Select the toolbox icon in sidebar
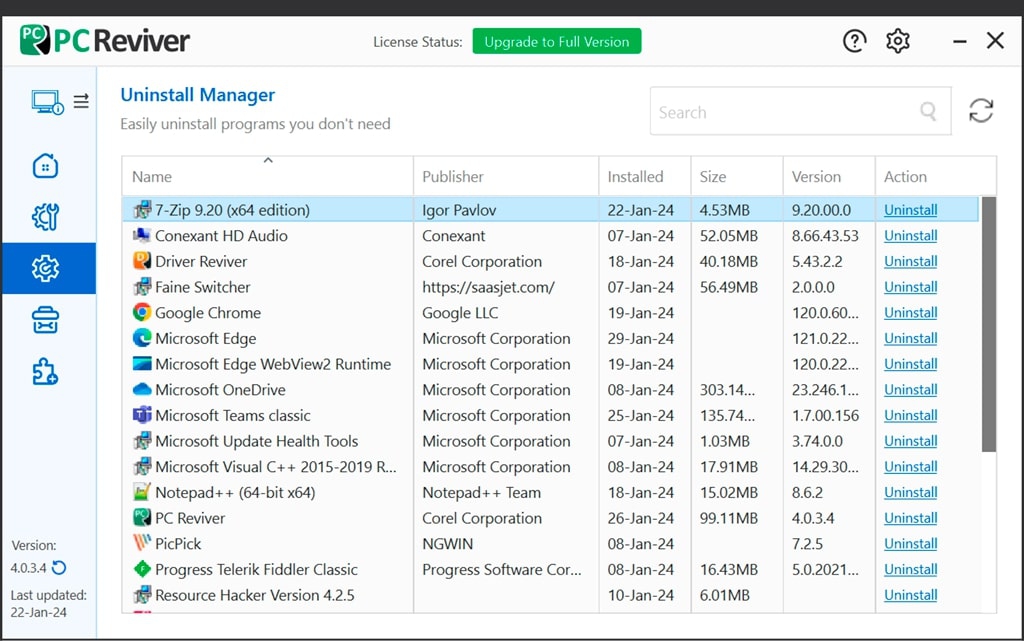 click(x=46, y=320)
